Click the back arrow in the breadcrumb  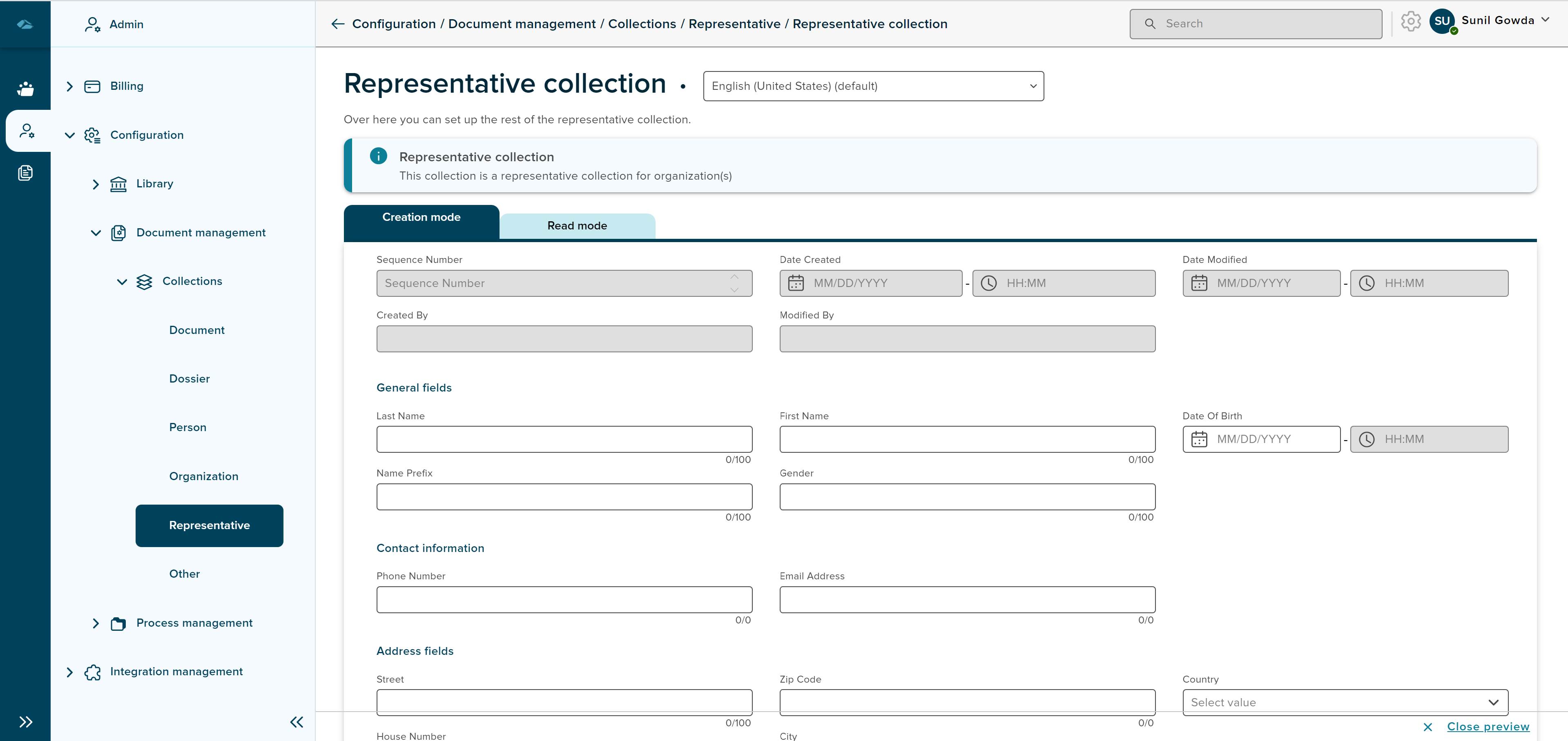tap(337, 24)
